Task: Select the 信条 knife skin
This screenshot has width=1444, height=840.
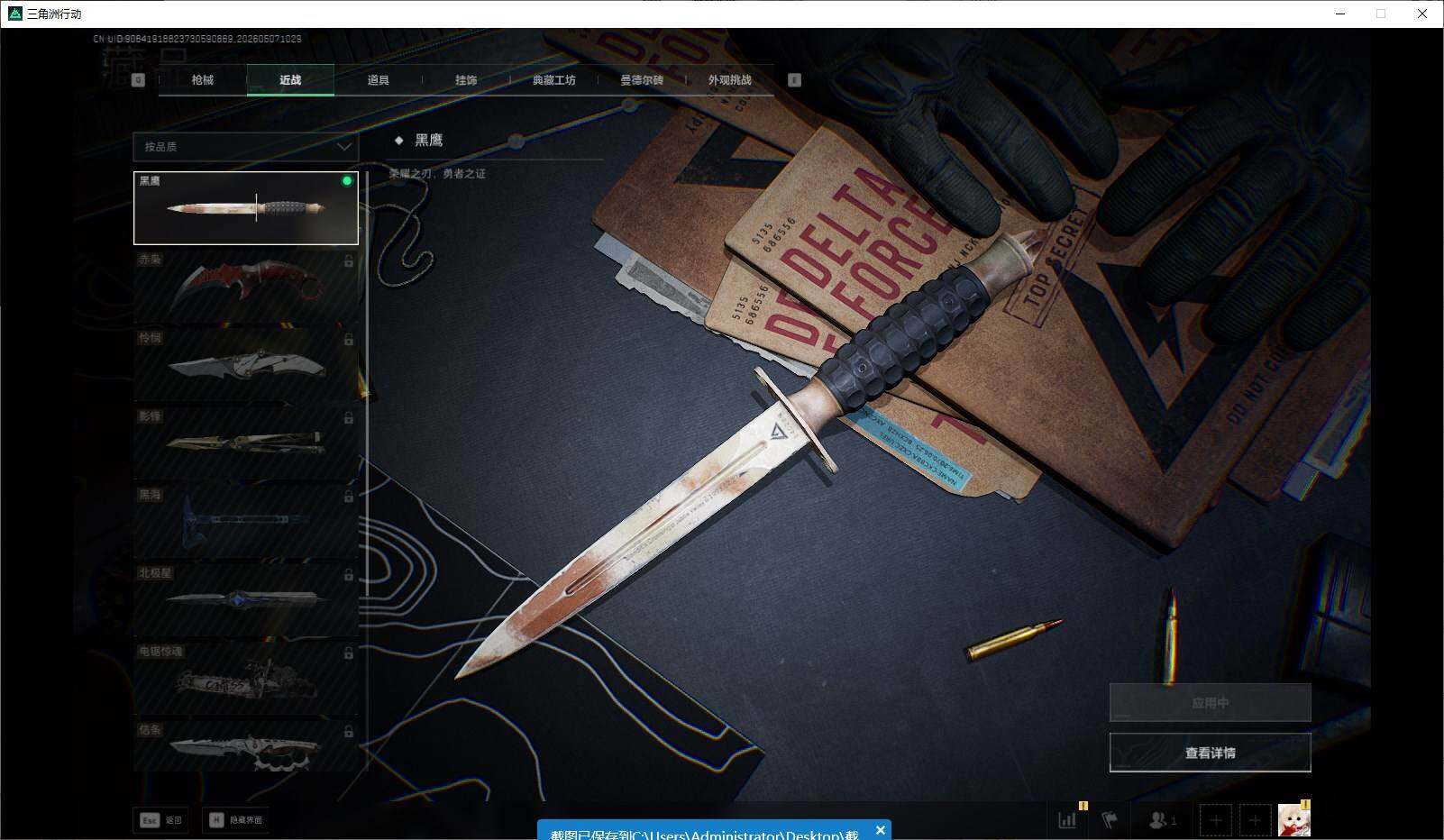Action: (x=246, y=746)
